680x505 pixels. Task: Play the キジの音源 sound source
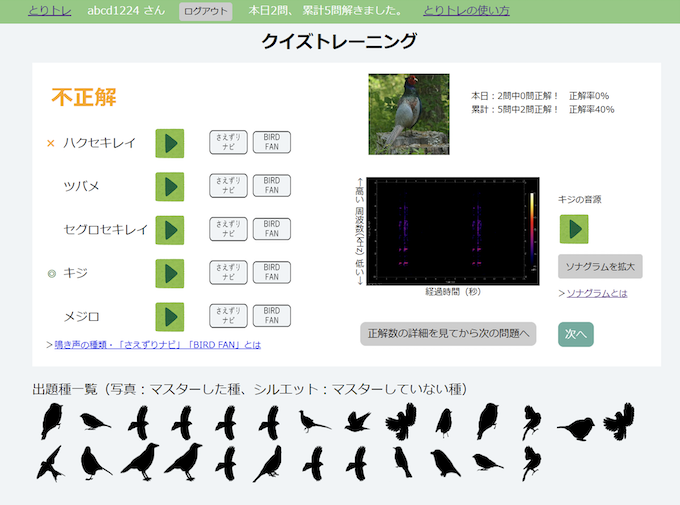click(574, 229)
